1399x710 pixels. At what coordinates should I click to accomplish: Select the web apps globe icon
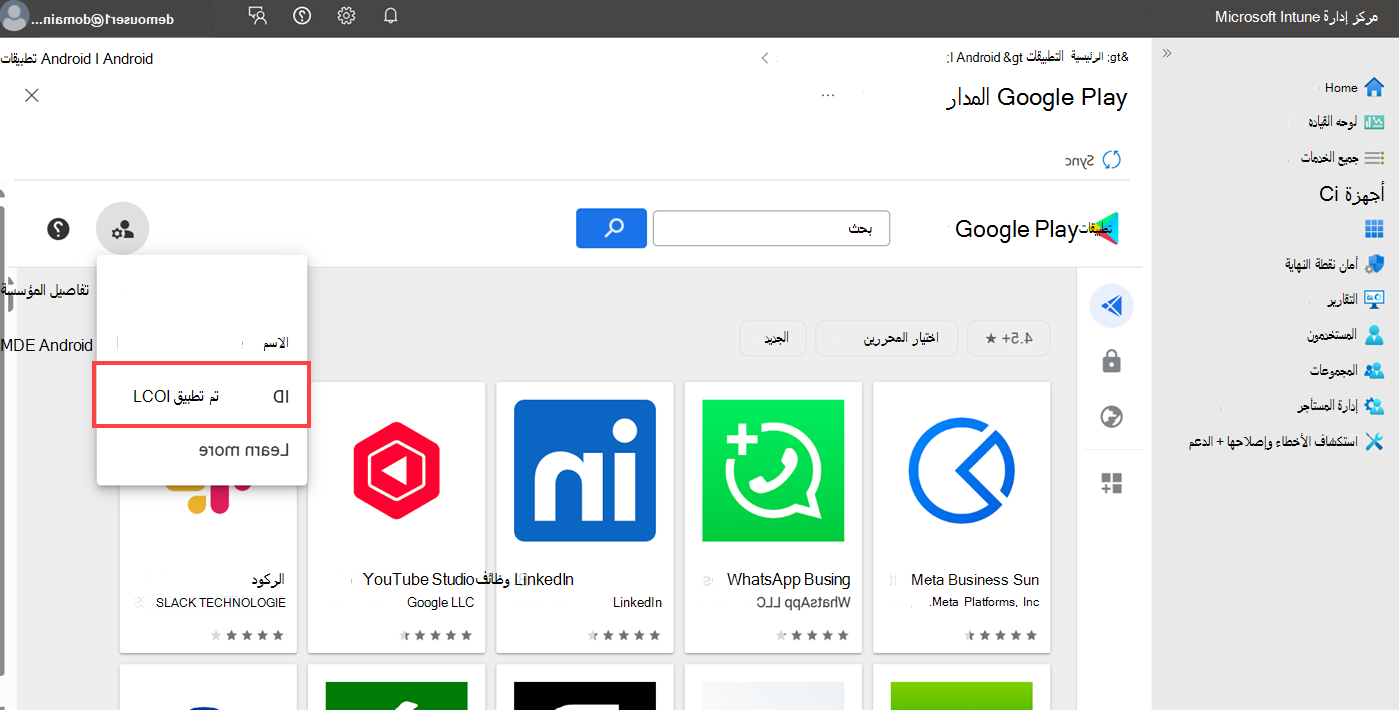click(1111, 417)
